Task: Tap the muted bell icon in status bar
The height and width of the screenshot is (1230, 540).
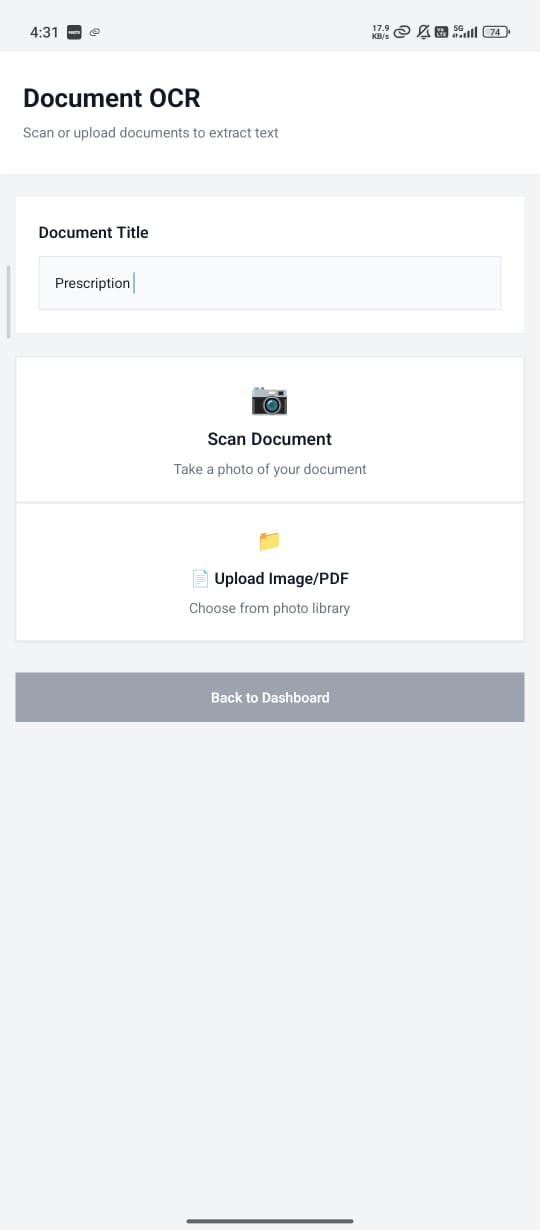Action: click(424, 32)
